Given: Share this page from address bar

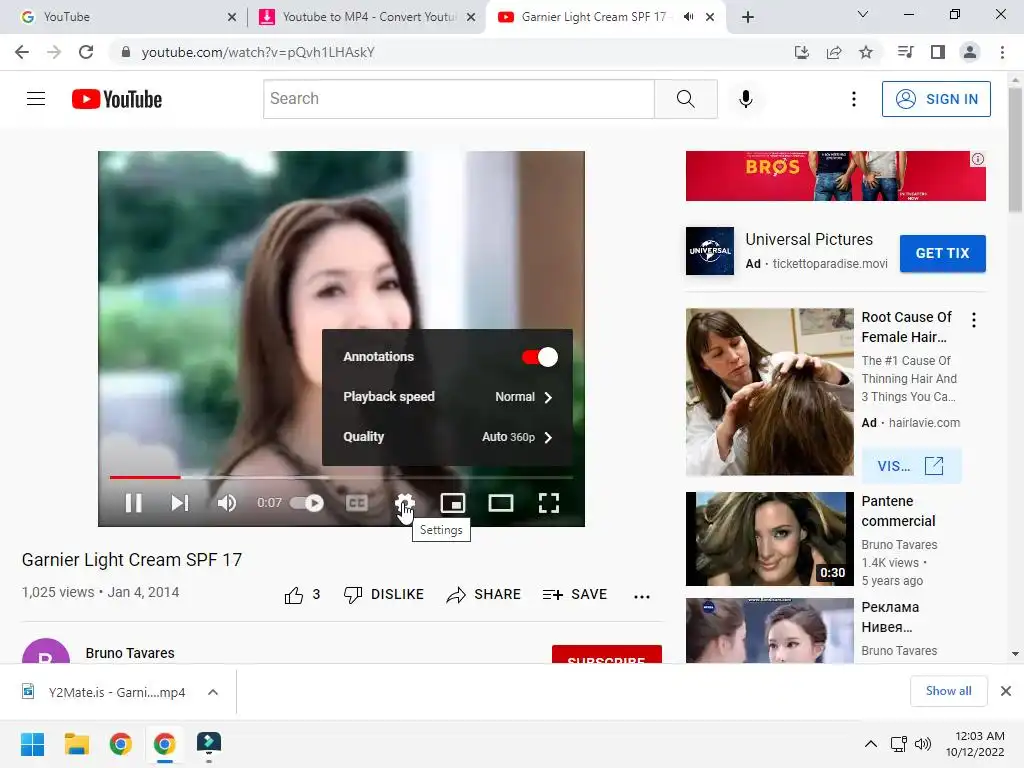Looking at the screenshot, I should click(834, 52).
